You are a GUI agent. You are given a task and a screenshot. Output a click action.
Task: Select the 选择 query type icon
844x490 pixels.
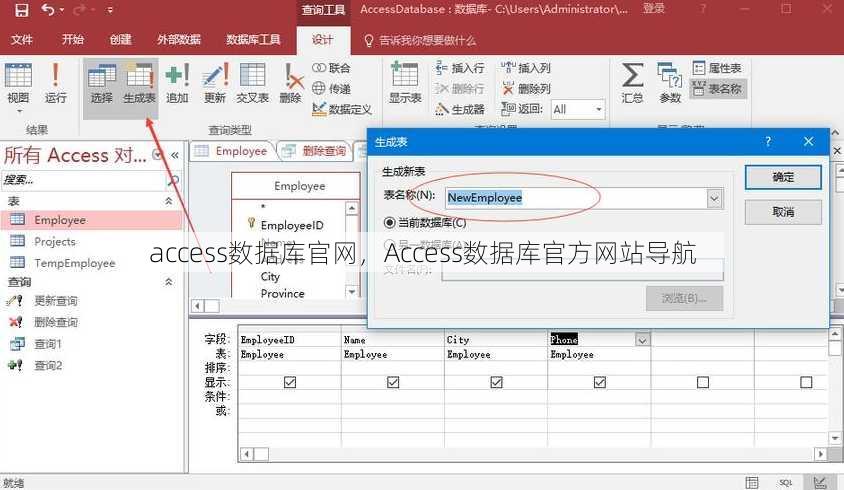[102, 82]
